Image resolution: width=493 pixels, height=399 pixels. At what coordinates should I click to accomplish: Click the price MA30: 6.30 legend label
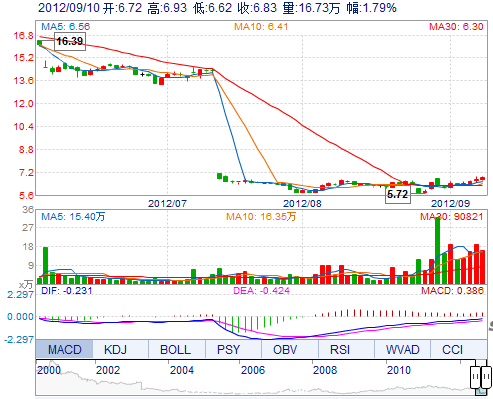point(456,27)
